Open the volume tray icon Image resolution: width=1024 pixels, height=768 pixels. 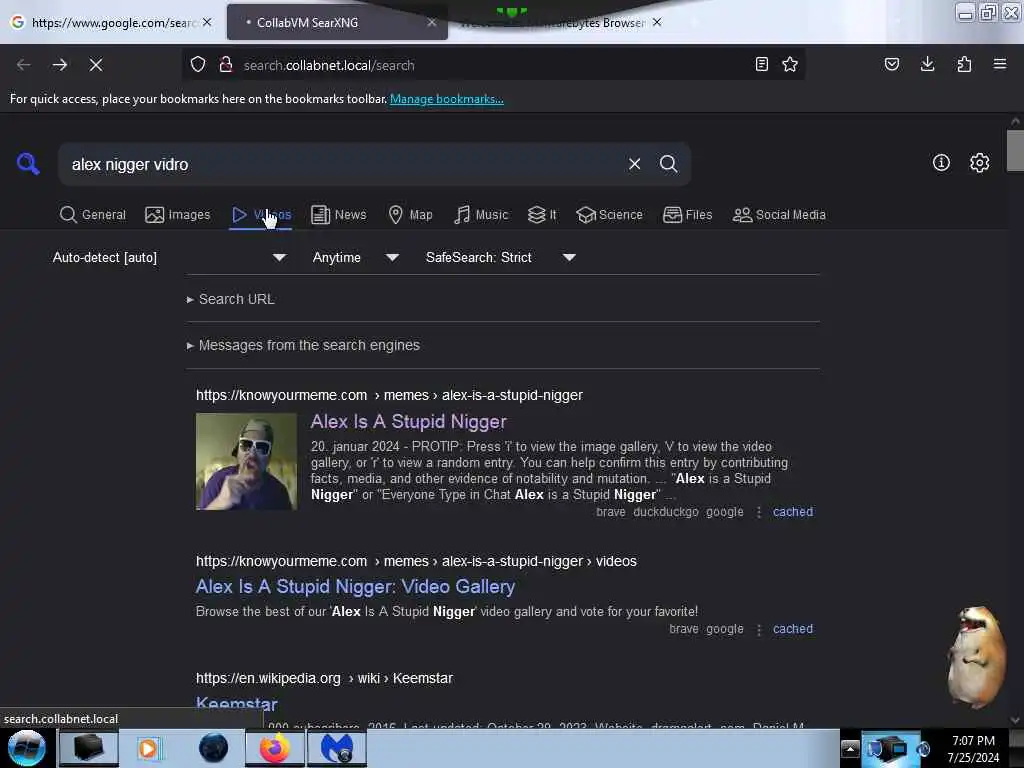coord(923,749)
